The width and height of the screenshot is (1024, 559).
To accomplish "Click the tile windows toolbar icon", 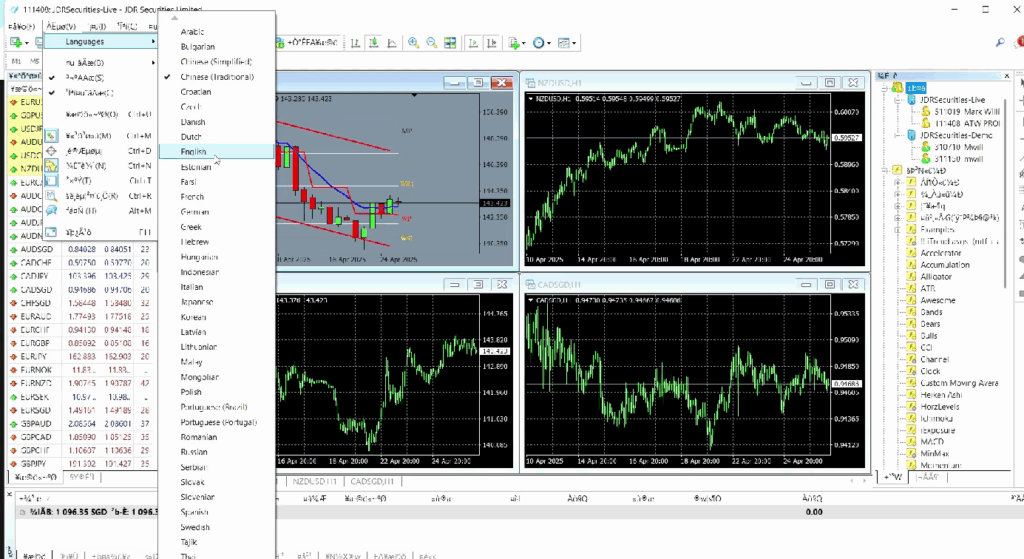I will [x=450, y=43].
